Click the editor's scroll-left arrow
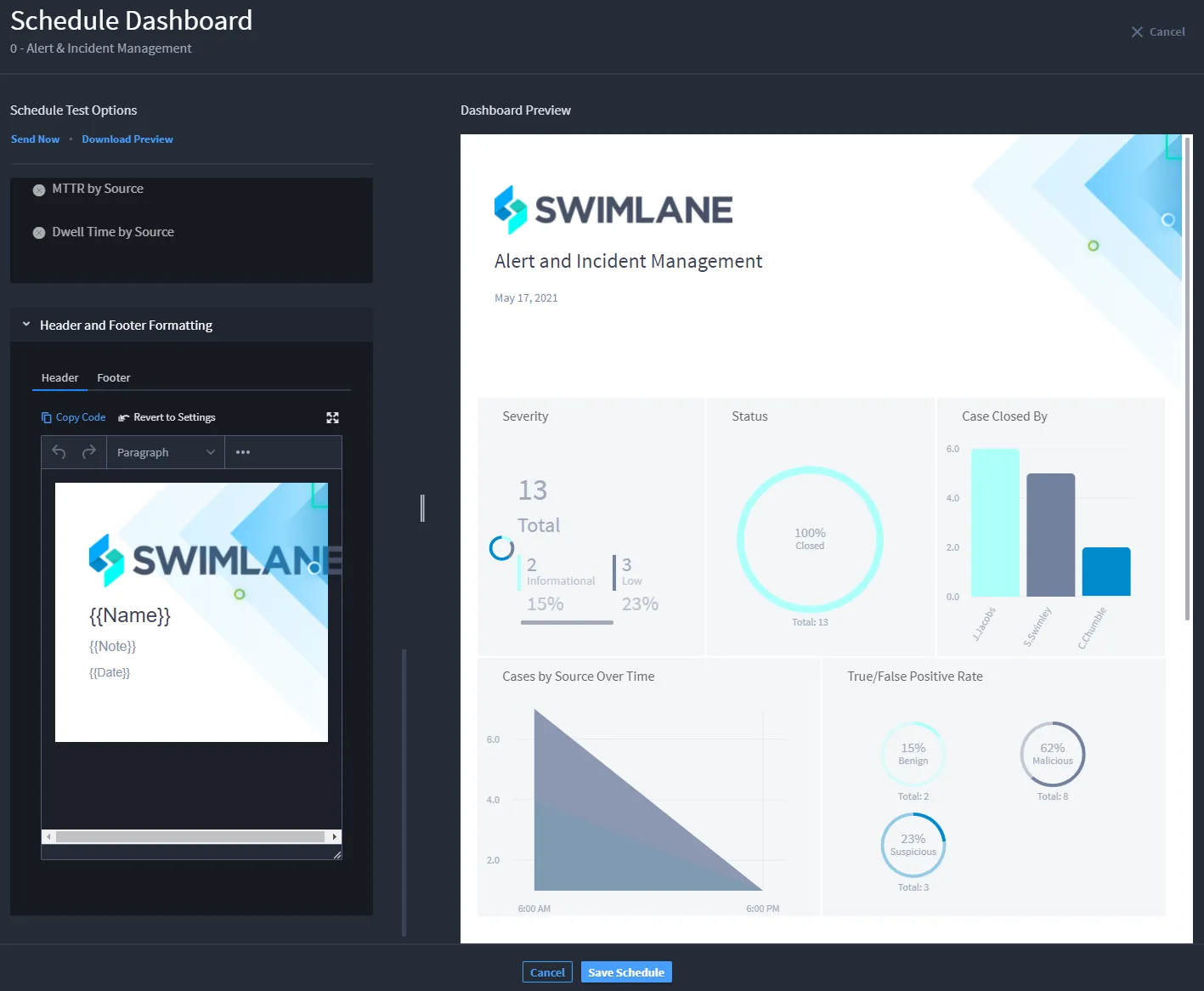The width and height of the screenshot is (1204, 991). click(x=48, y=837)
